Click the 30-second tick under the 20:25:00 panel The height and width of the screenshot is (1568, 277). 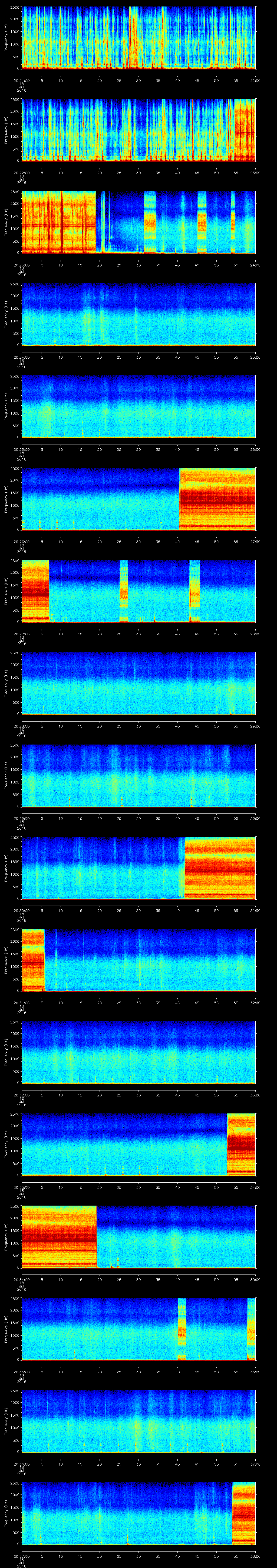138,449
